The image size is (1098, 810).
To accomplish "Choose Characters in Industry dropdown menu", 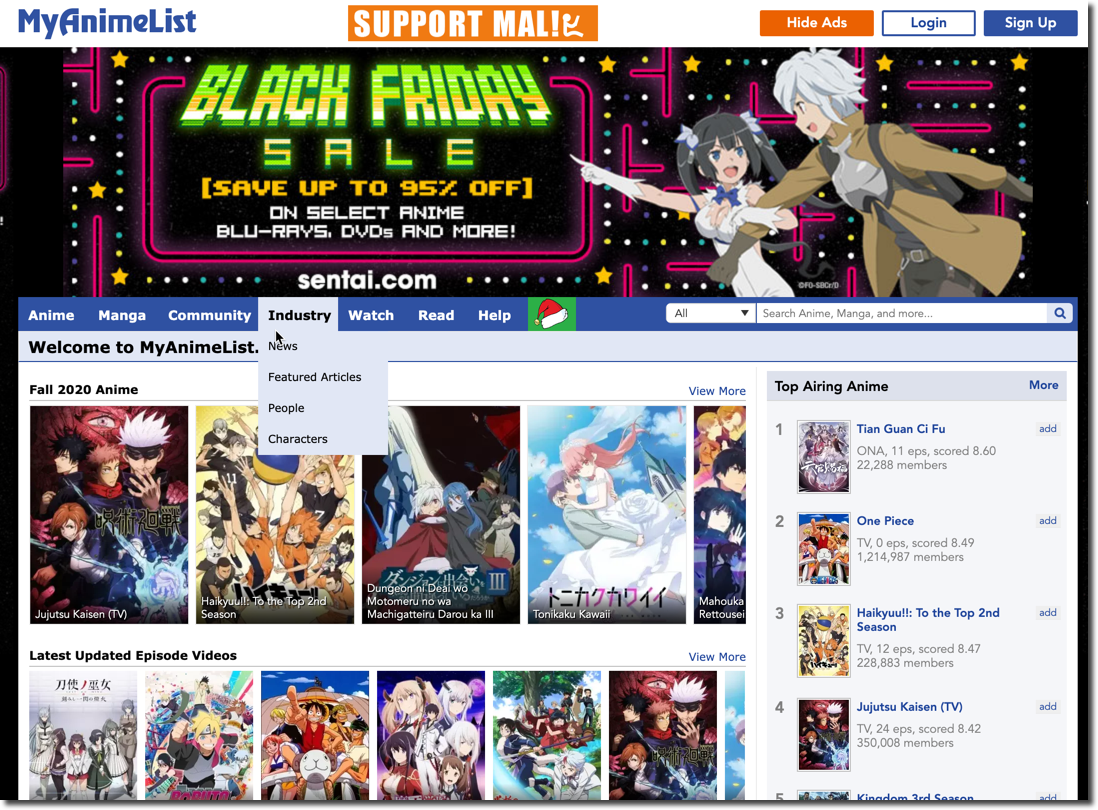I will 298,439.
